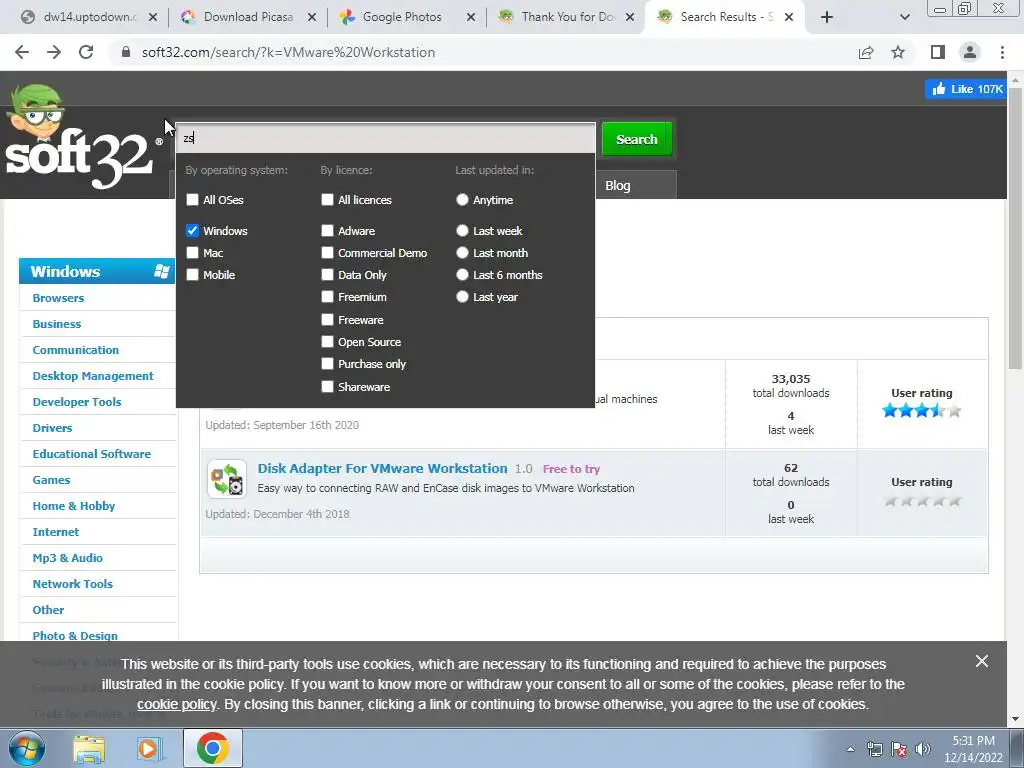Open the Chrome three-dot menu
This screenshot has width=1024, height=768.
(1002, 52)
